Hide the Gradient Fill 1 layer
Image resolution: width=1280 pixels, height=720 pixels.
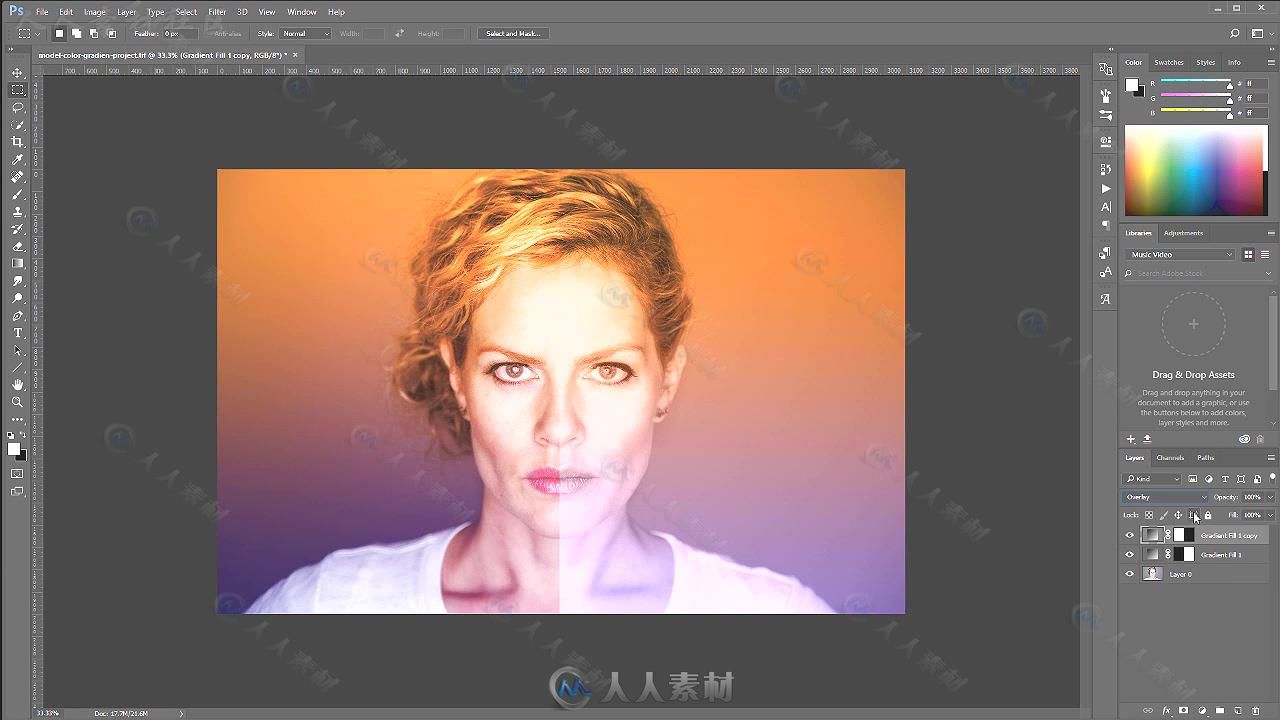1130,554
